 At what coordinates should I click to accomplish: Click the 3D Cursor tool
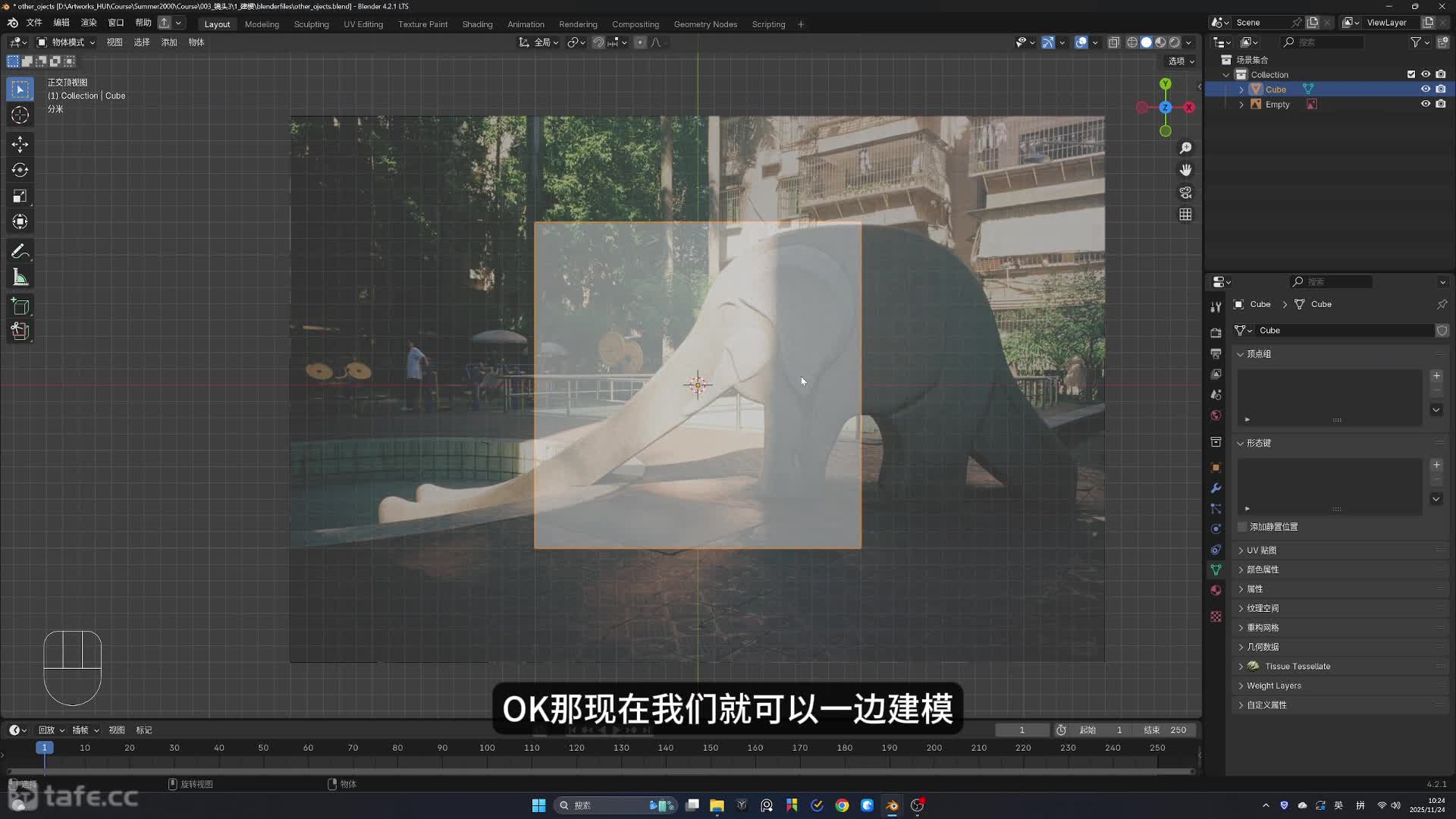20,115
